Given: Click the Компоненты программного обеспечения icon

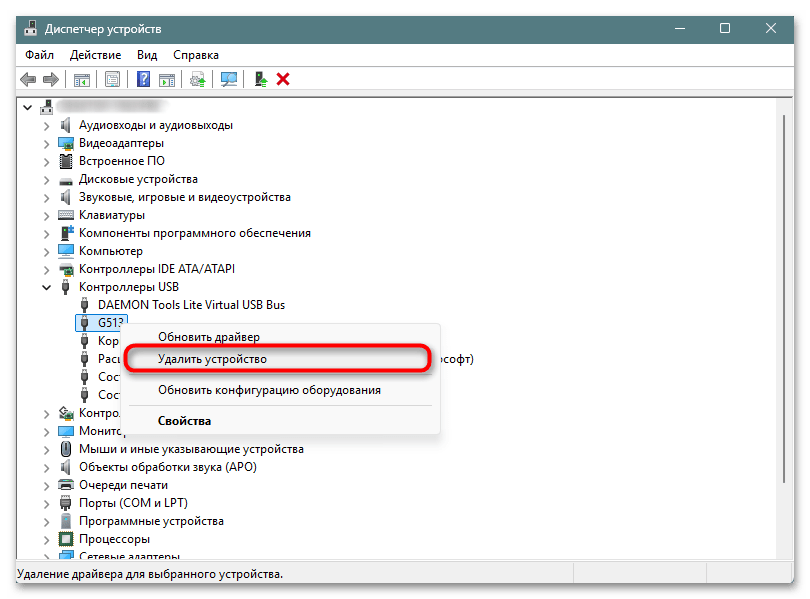Looking at the screenshot, I should point(67,233).
